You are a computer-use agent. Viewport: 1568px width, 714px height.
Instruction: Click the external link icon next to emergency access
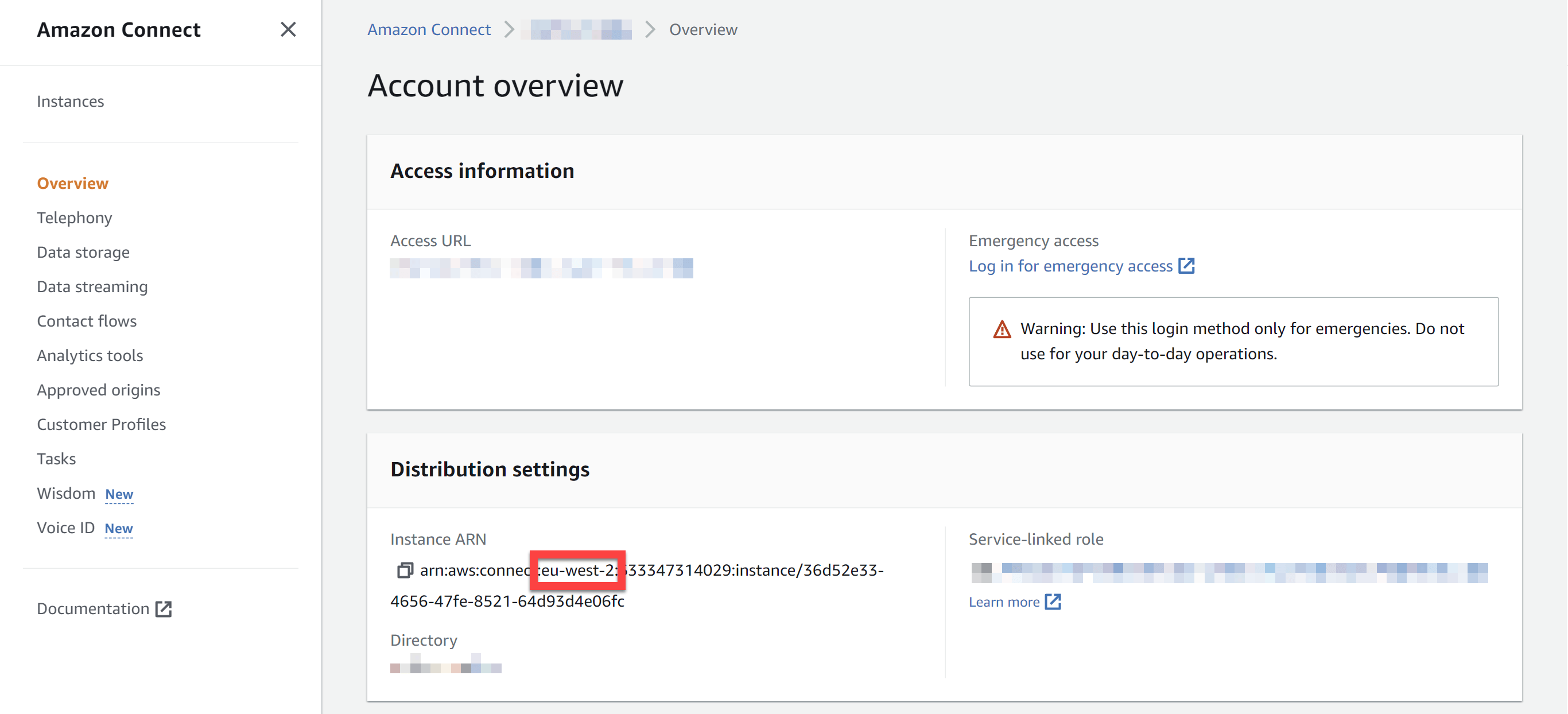click(1186, 266)
